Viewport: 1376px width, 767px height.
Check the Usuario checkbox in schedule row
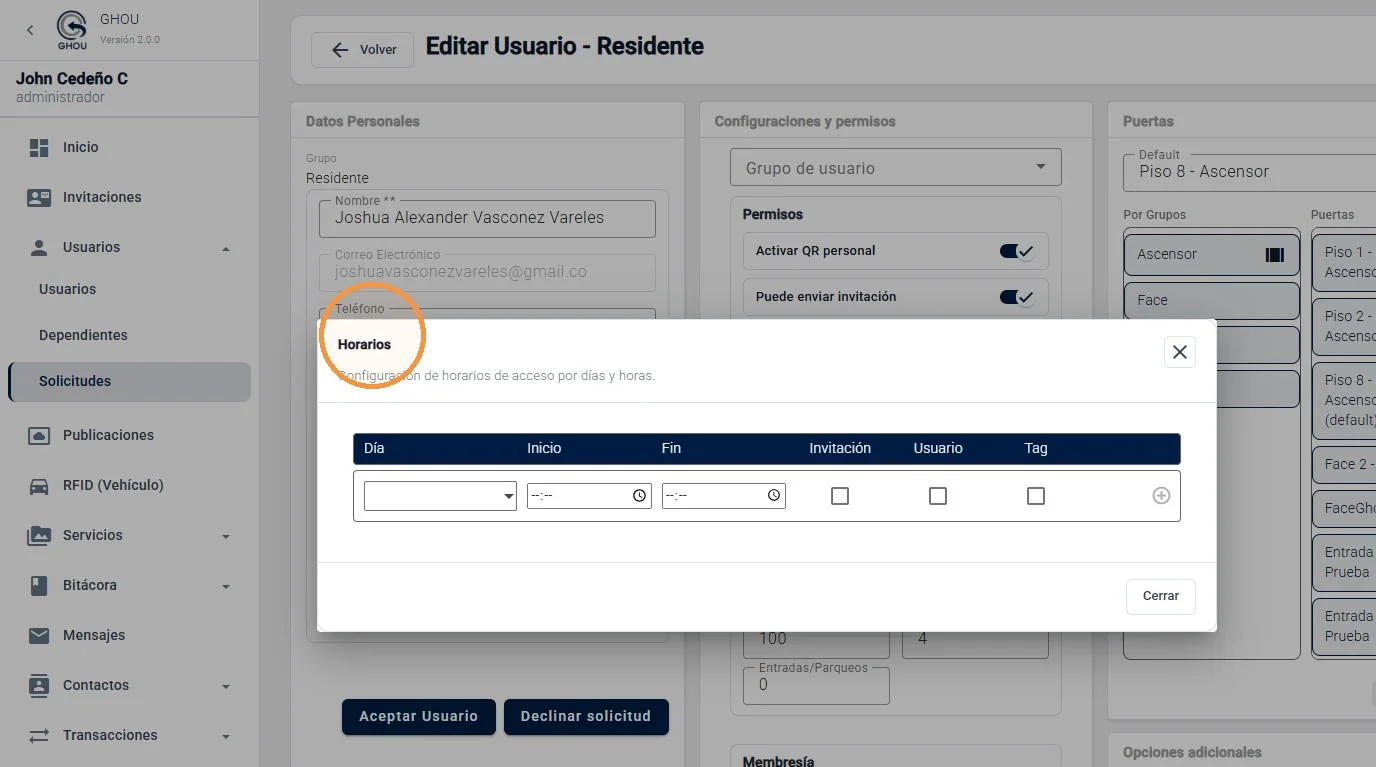pyautogui.click(x=938, y=496)
